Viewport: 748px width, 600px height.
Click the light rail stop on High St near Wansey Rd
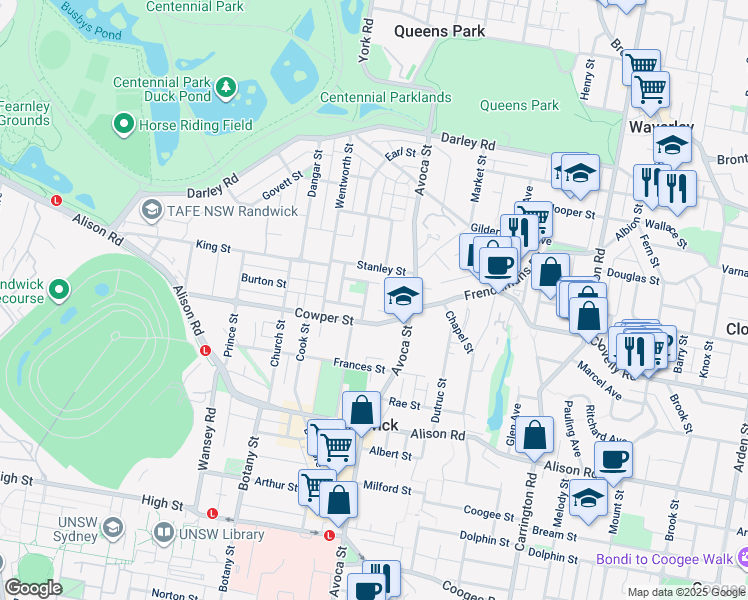click(x=212, y=514)
